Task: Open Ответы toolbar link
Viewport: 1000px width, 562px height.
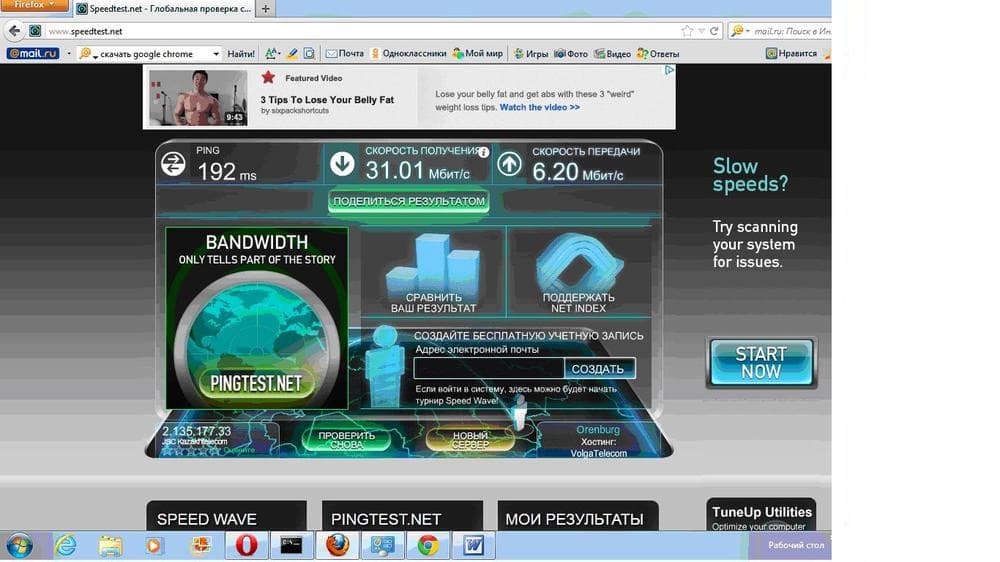Action: click(658, 54)
